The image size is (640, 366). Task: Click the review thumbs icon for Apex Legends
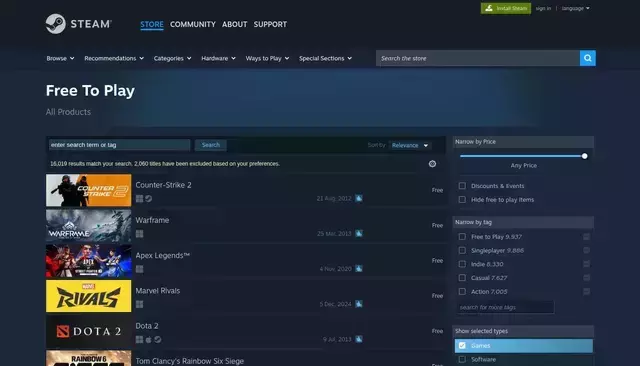coord(359,268)
